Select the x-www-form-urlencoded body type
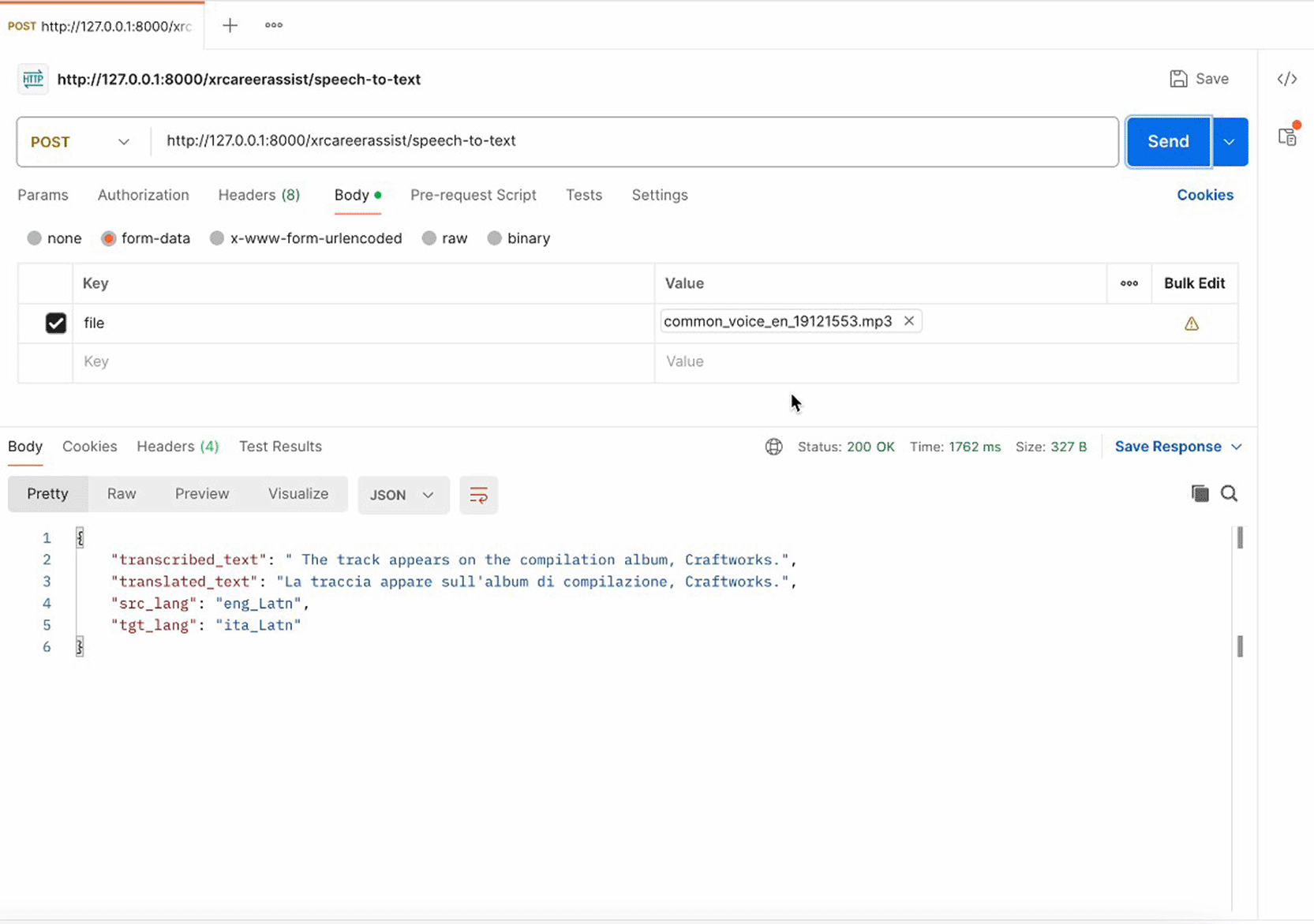Screen dimensions: 1314x924 pyautogui.click(x=217, y=238)
